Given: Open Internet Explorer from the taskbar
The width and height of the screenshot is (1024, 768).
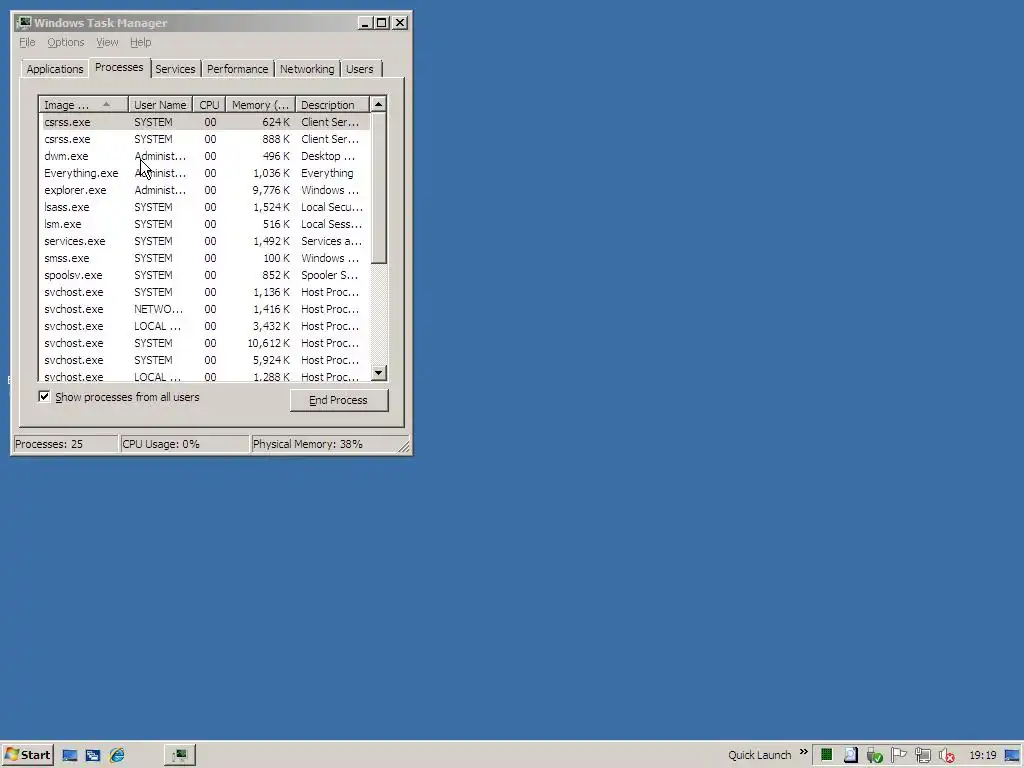Looking at the screenshot, I should click(x=117, y=755).
